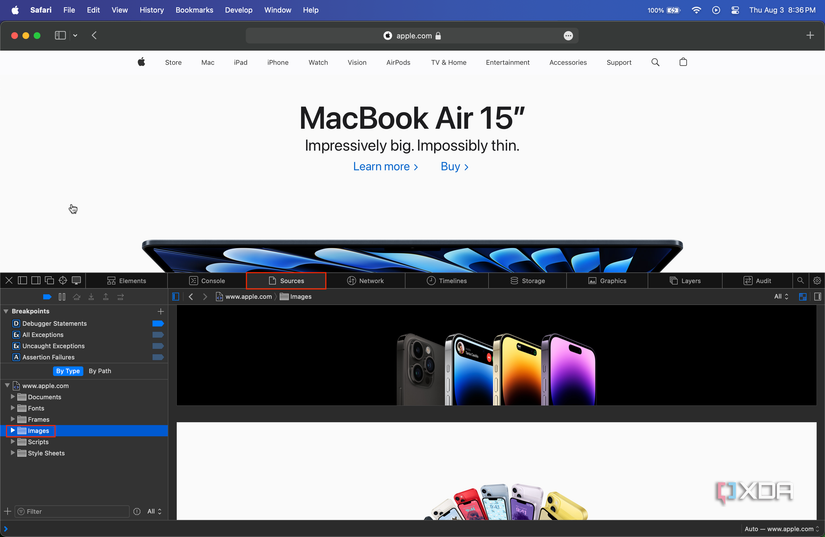Open the Support link in Apple navigation
Screen dimensions: 825x537
click(619, 62)
